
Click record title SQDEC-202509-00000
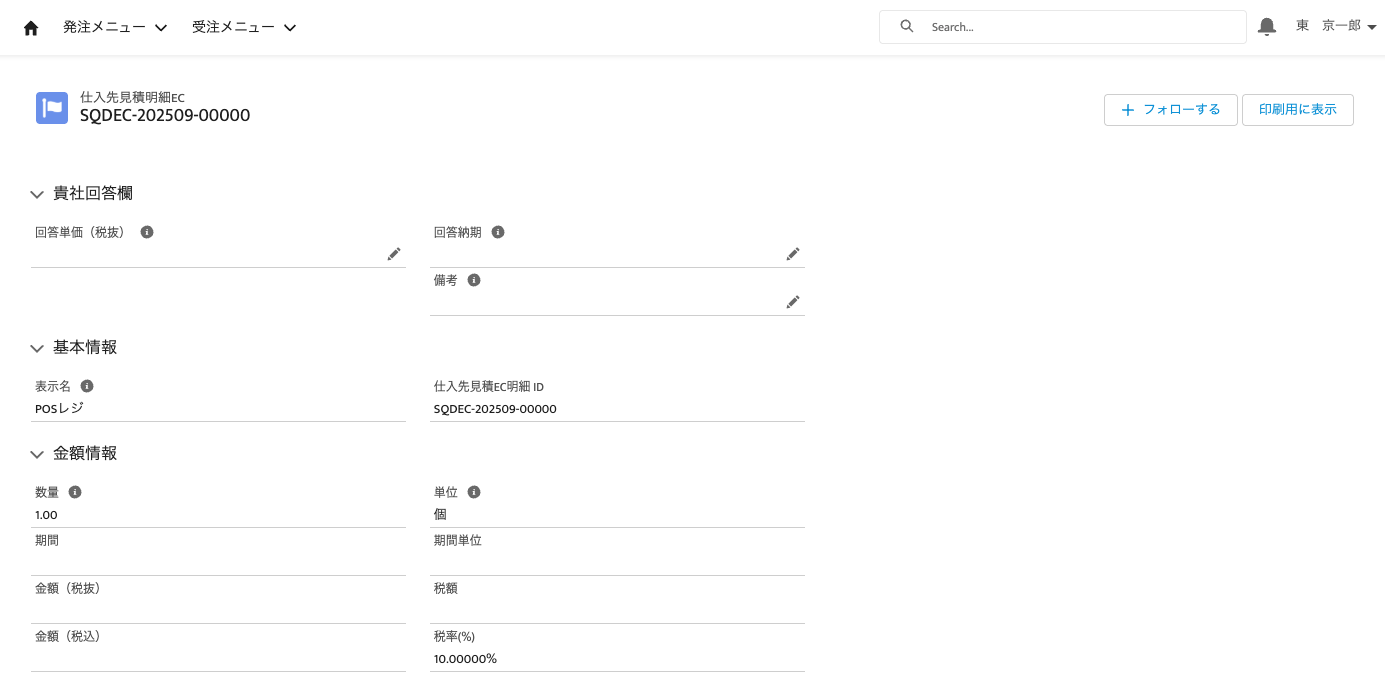click(x=165, y=115)
